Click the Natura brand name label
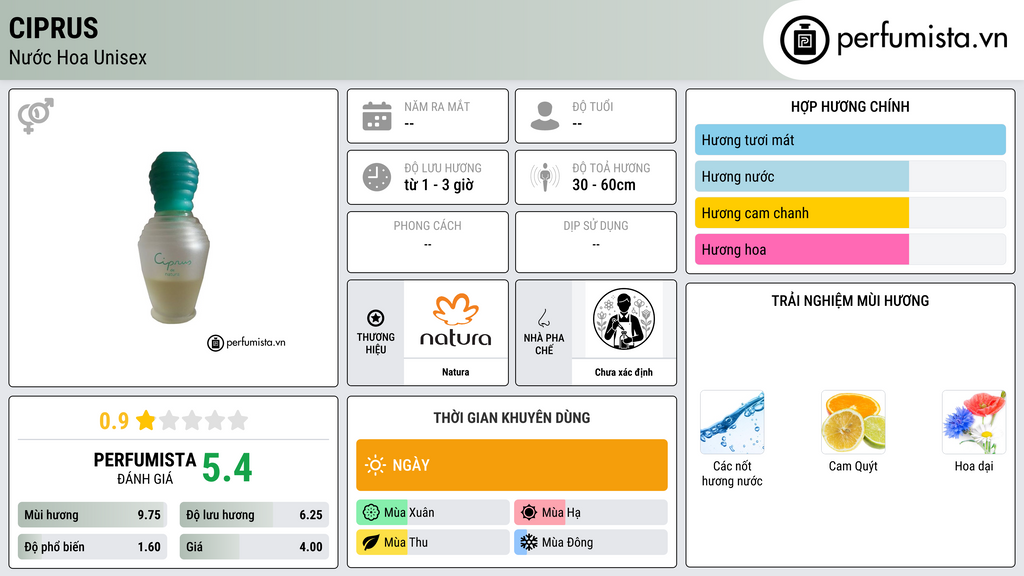 point(455,372)
